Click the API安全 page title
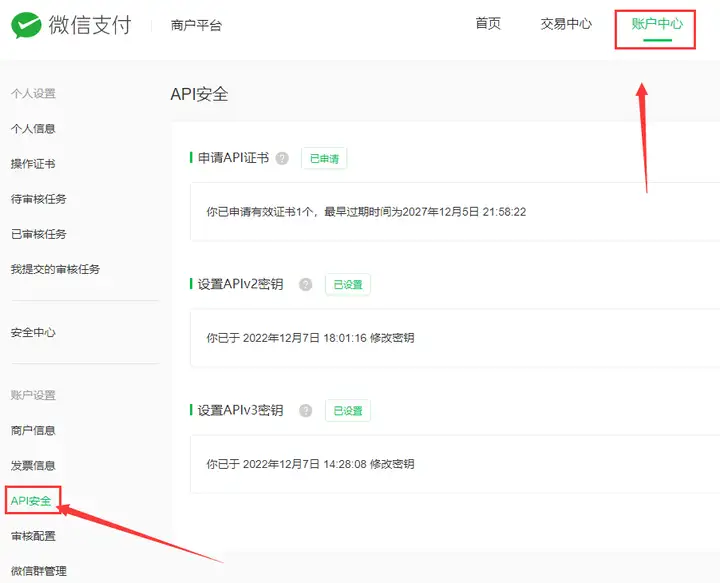The height and width of the screenshot is (583, 720). (x=199, y=94)
